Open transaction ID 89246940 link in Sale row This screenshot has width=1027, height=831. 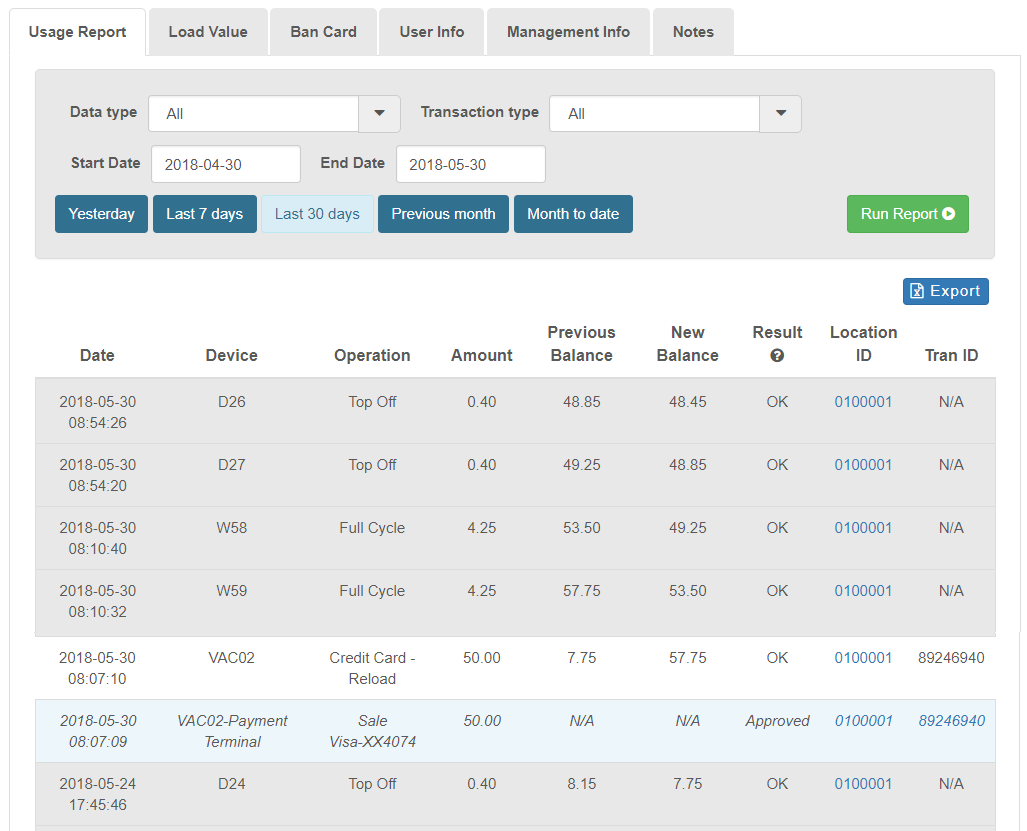[951, 721]
